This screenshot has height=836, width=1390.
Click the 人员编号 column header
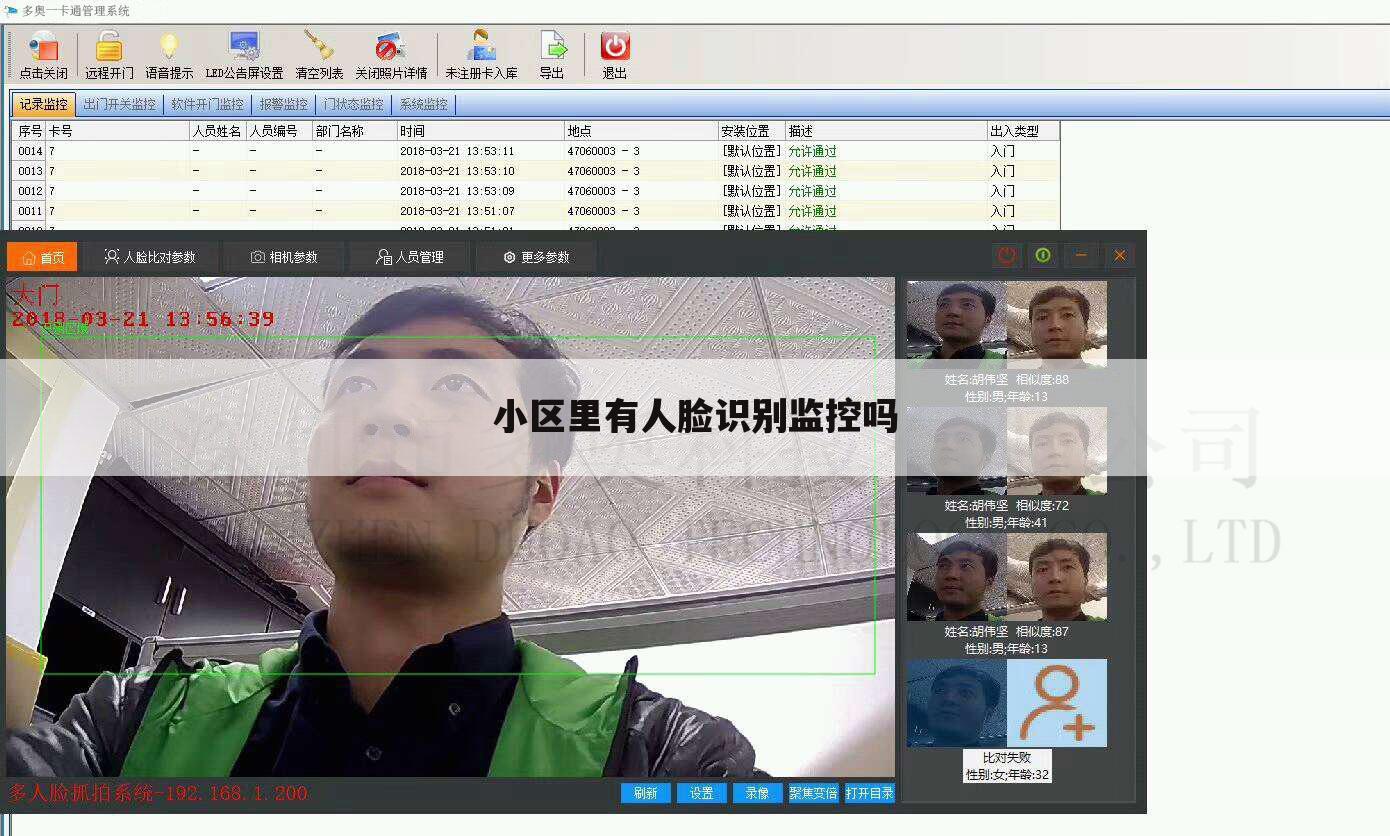point(279,131)
